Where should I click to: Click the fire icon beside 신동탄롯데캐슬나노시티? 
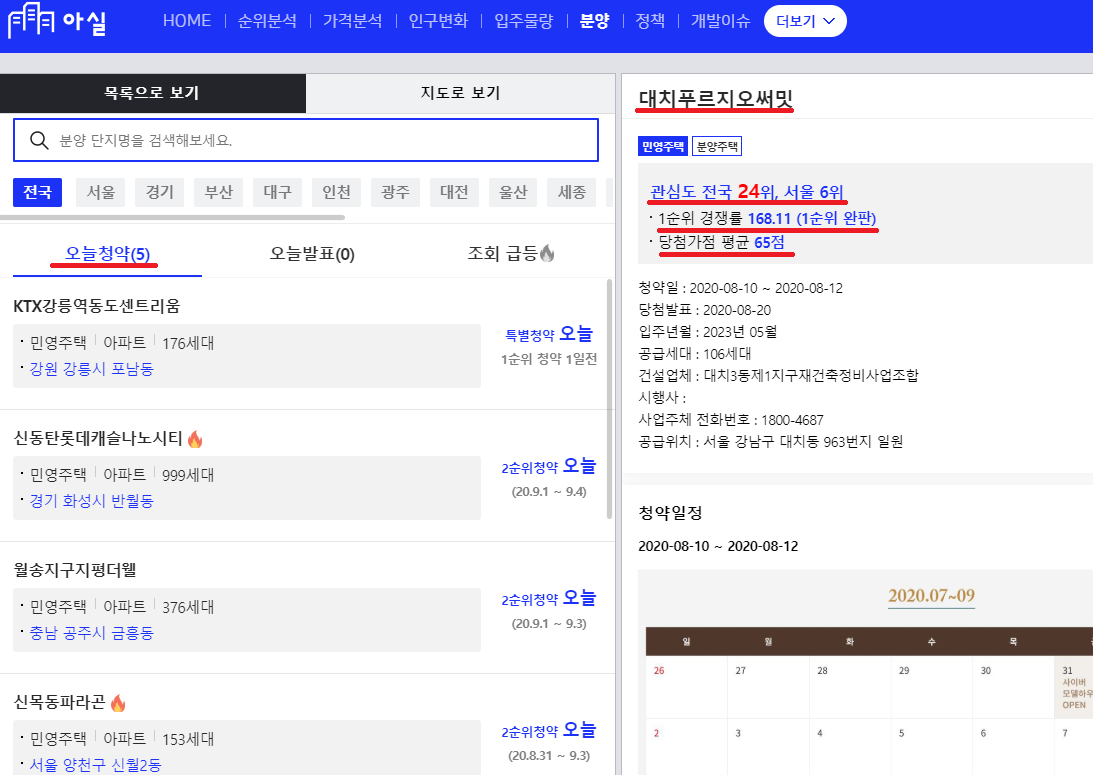point(195,438)
